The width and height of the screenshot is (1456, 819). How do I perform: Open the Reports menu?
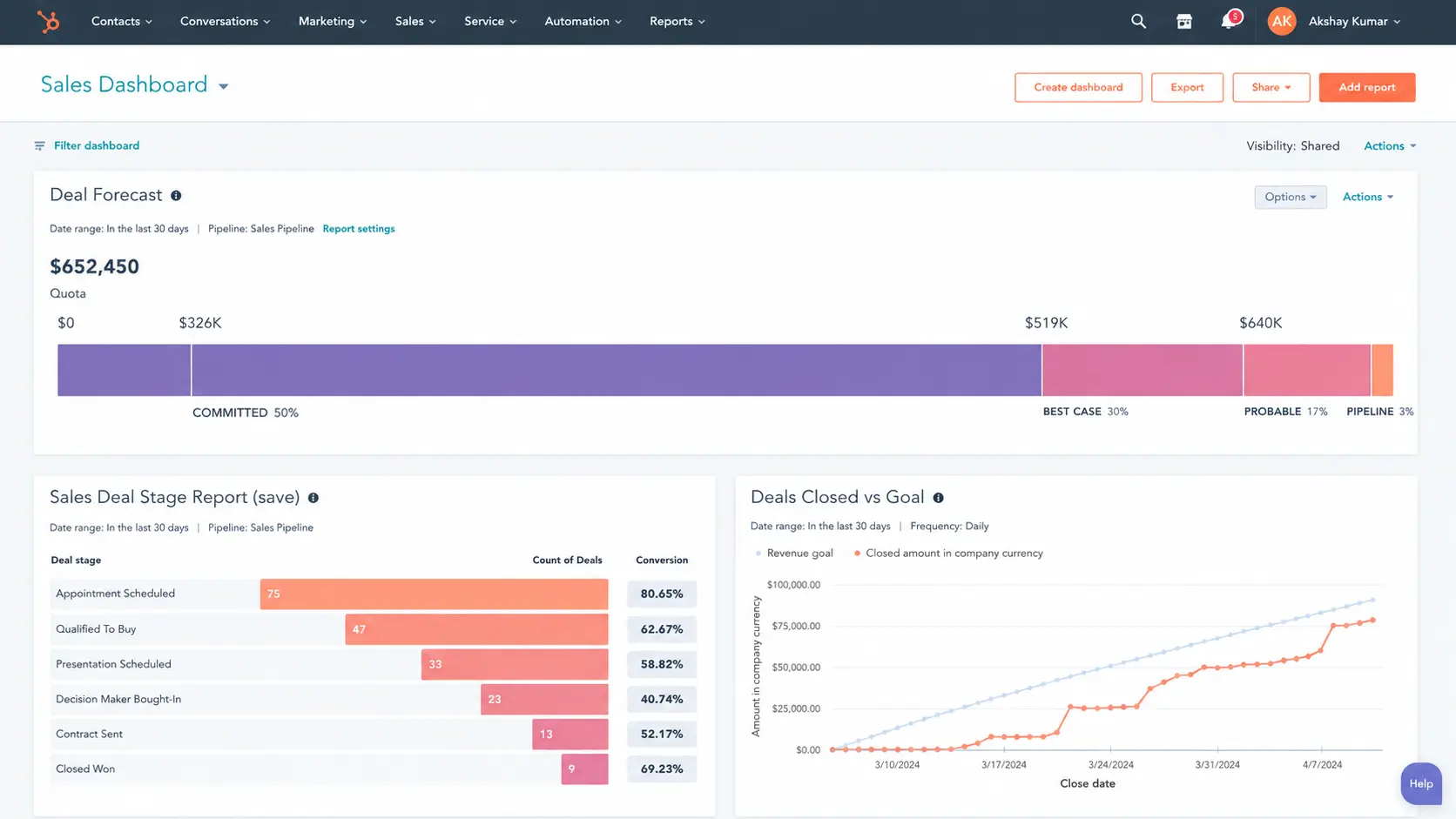[x=677, y=21]
